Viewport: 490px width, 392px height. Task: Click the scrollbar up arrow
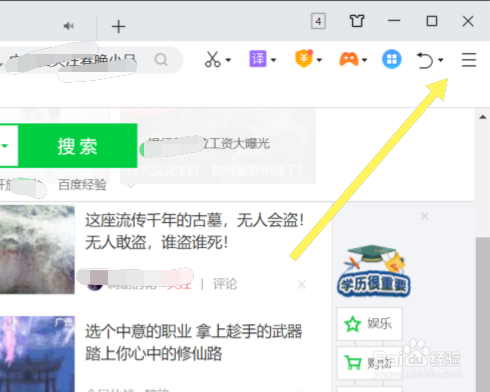coord(483,117)
